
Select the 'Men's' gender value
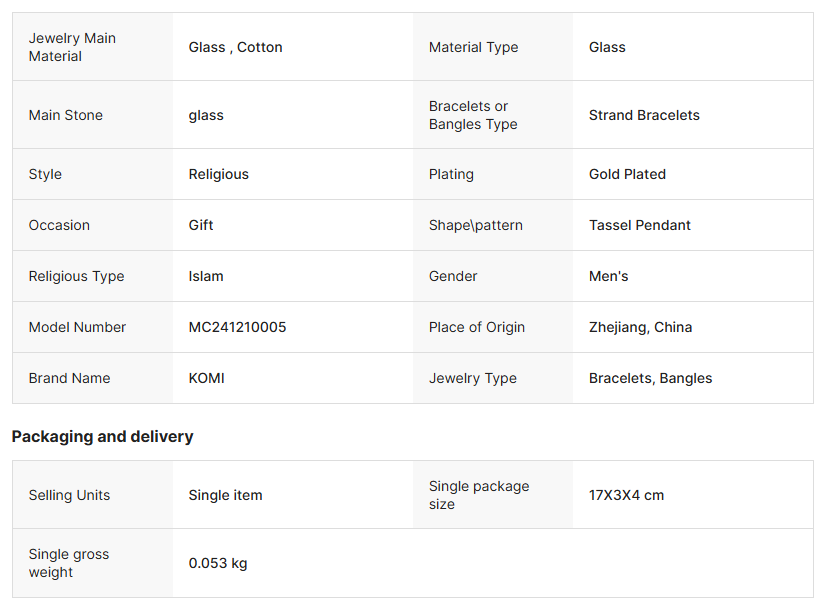coord(608,276)
